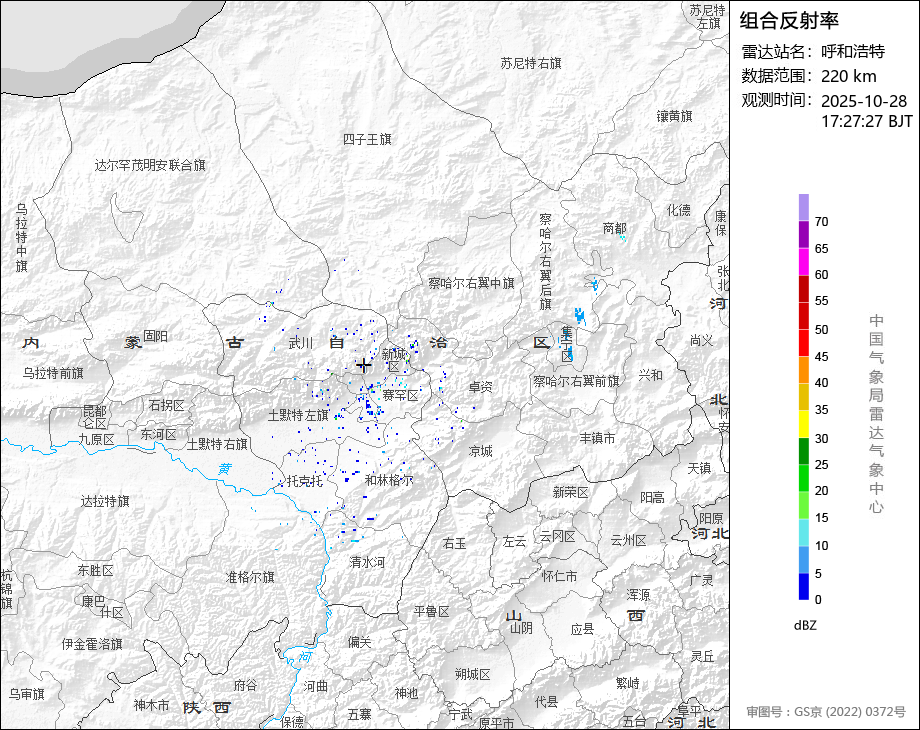Click the 商都 map label
This screenshot has height=730, width=920.
tap(614, 228)
